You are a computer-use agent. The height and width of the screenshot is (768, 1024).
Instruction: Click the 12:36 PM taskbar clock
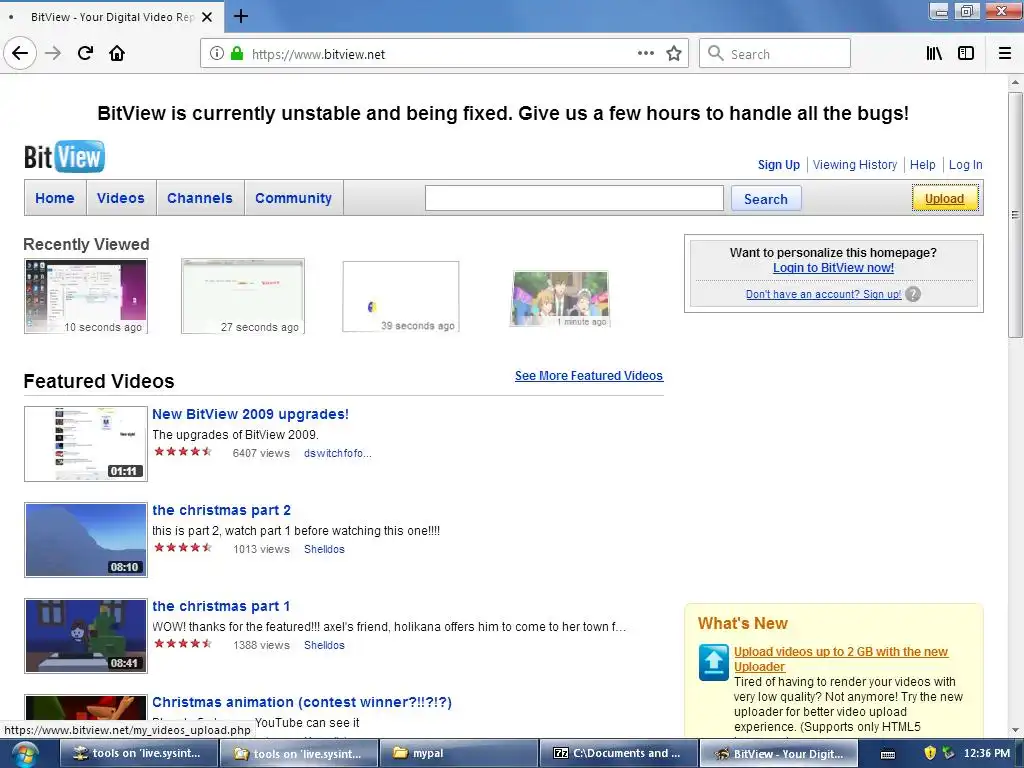987,753
